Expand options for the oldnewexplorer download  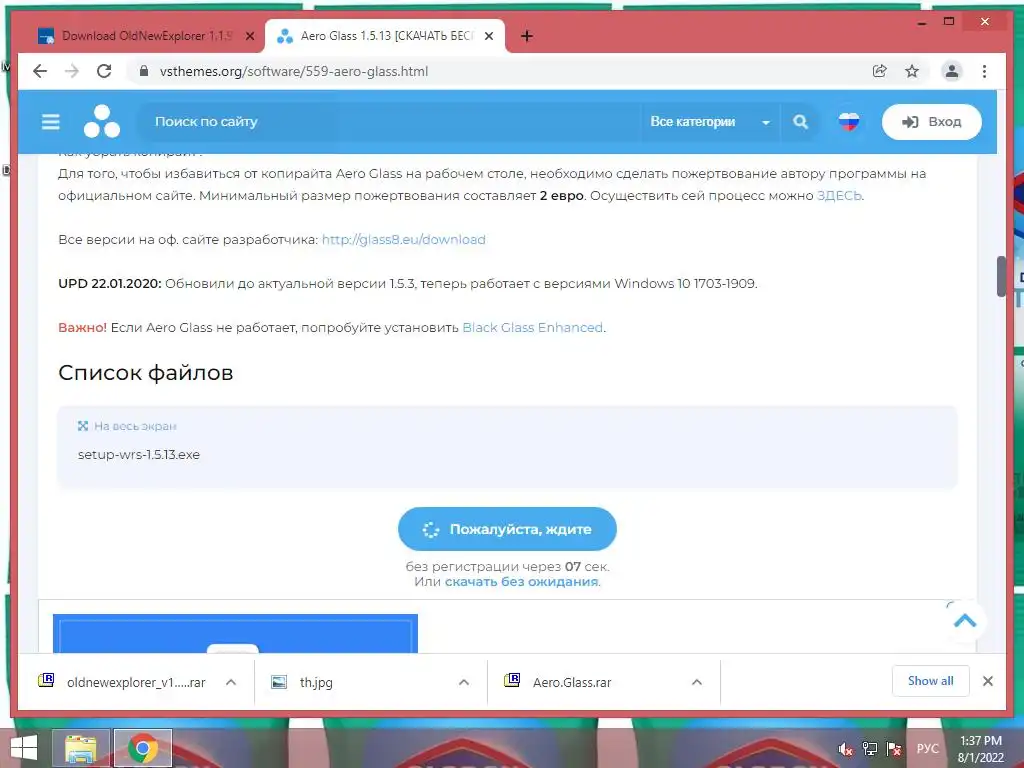231,682
